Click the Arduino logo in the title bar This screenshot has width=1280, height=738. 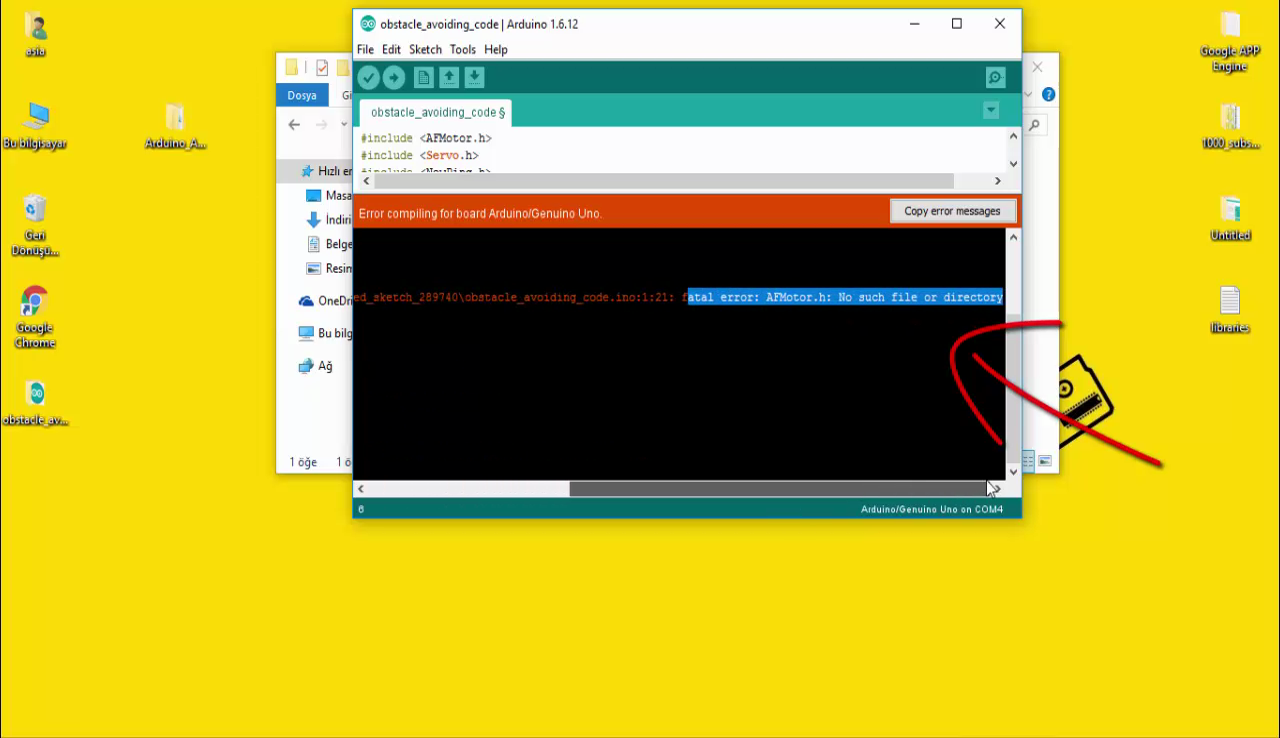(x=368, y=24)
